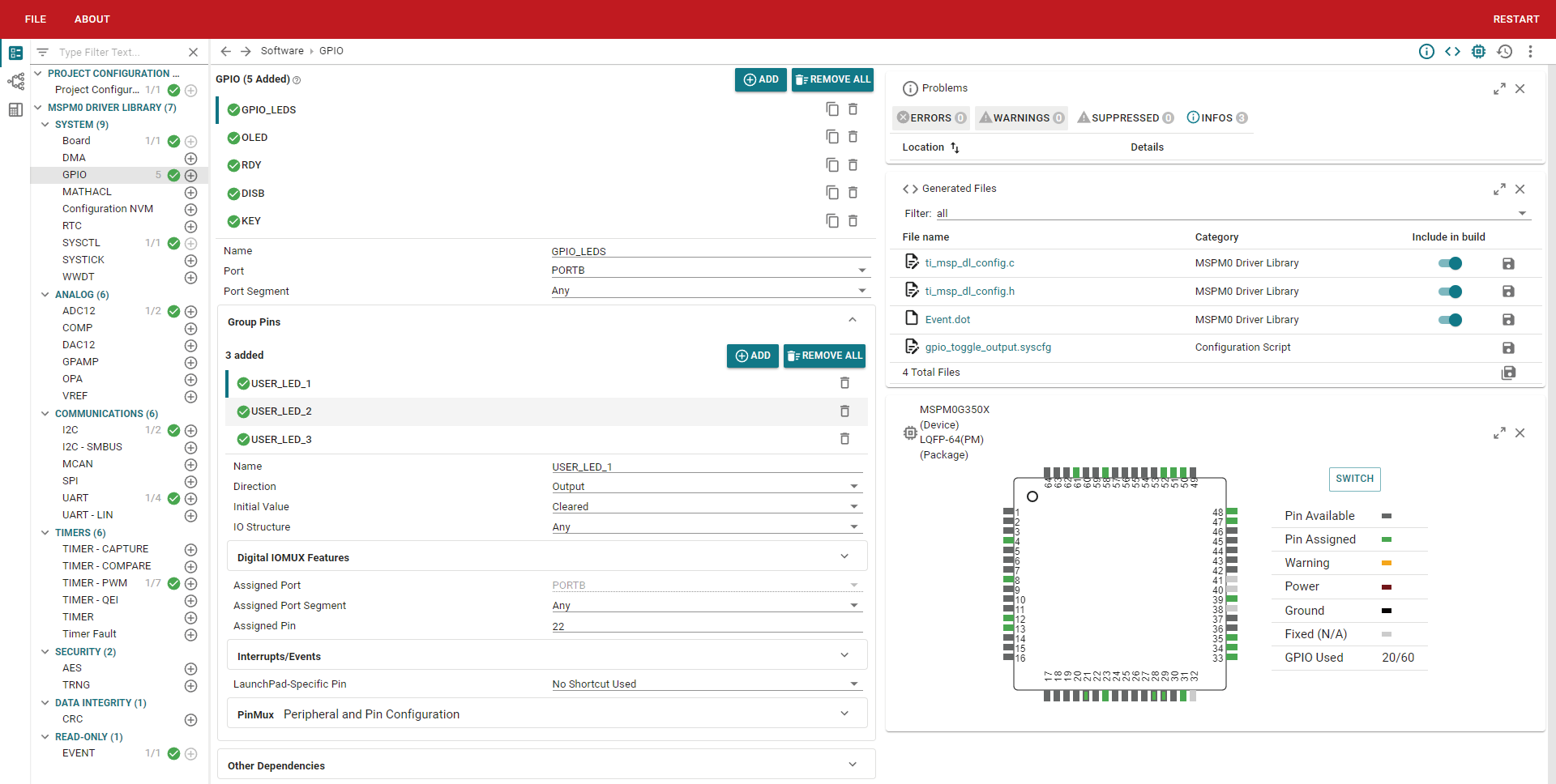Collapse the ANALOG category in tree

tap(45, 295)
